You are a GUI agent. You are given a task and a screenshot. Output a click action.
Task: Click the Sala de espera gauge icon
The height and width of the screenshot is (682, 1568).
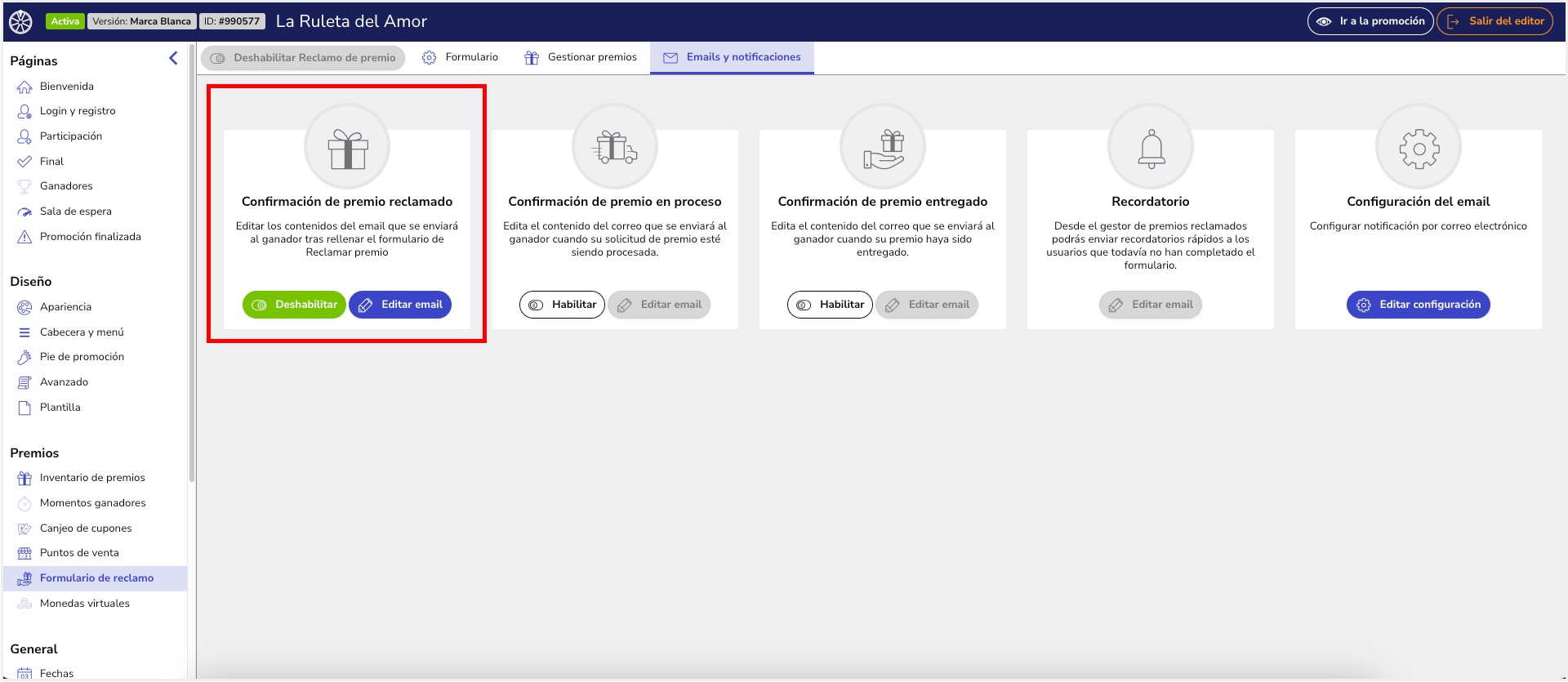24,212
